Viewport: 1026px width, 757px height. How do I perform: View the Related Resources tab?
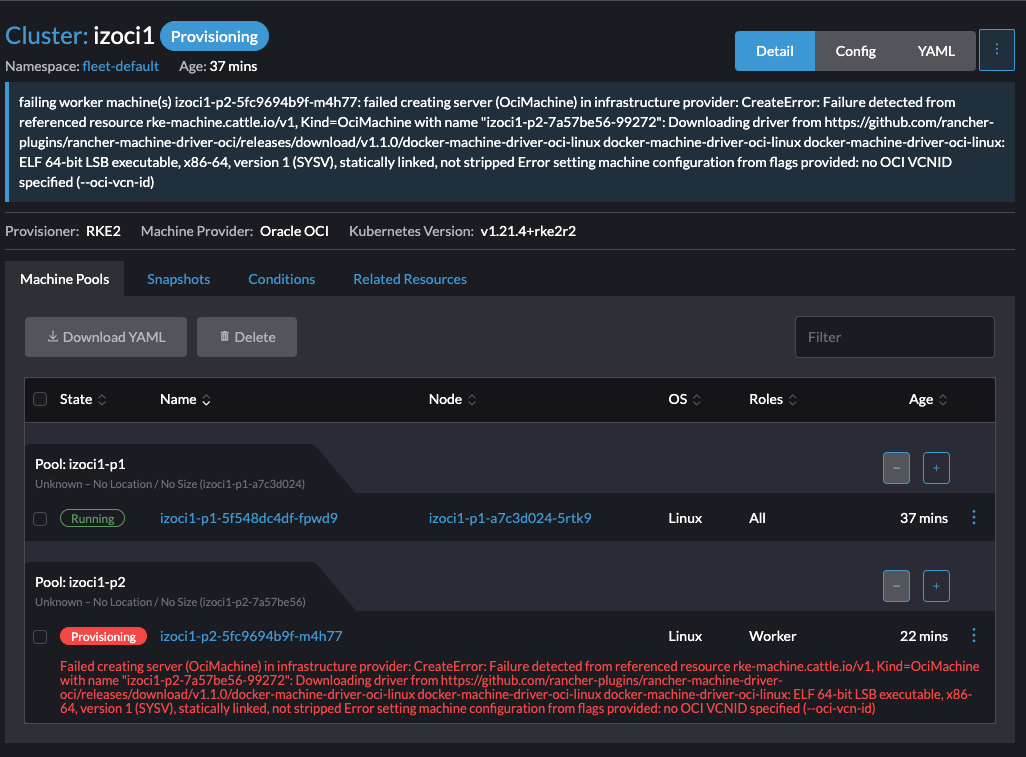click(409, 279)
